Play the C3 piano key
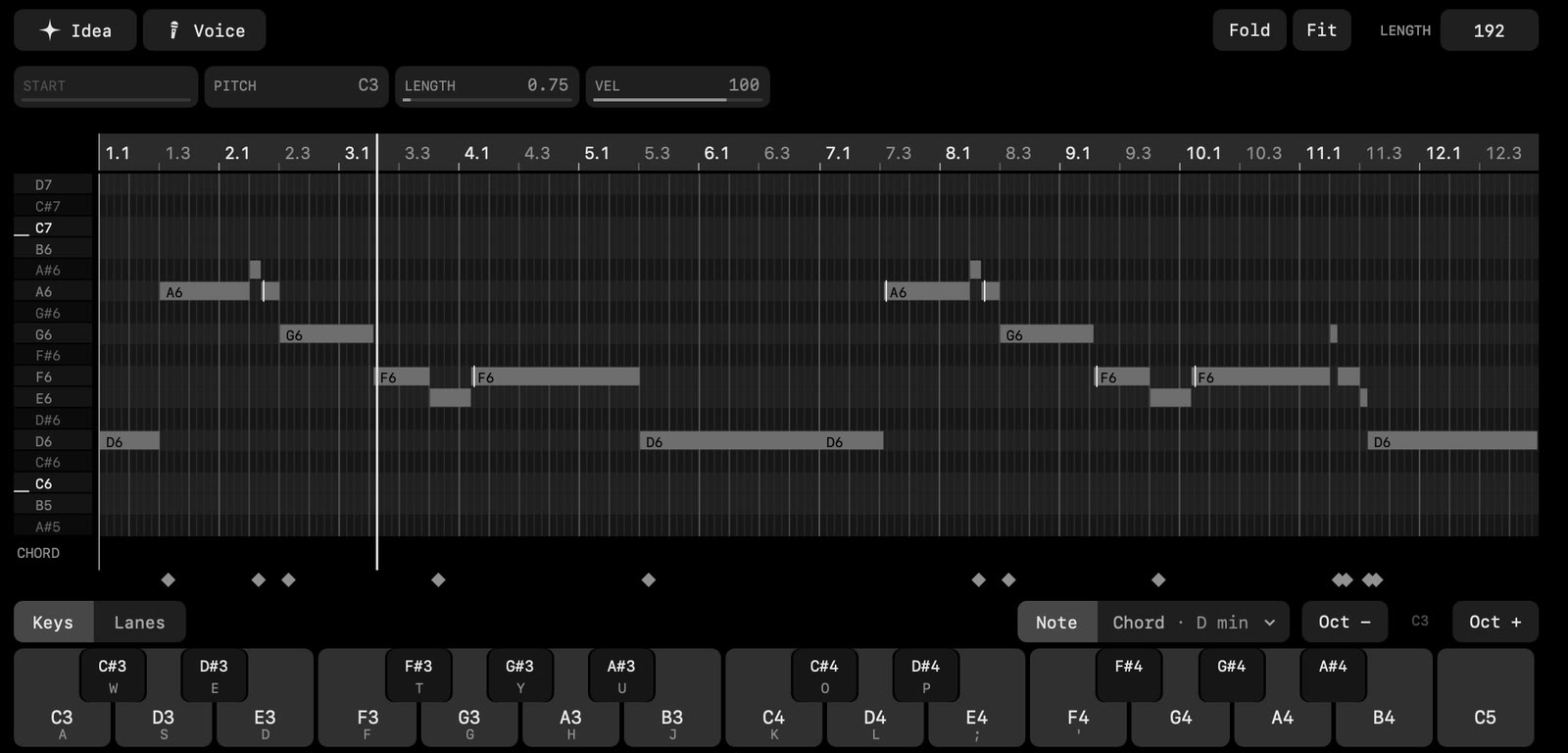Image resolution: width=1568 pixels, height=753 pixels. (62, 723)
